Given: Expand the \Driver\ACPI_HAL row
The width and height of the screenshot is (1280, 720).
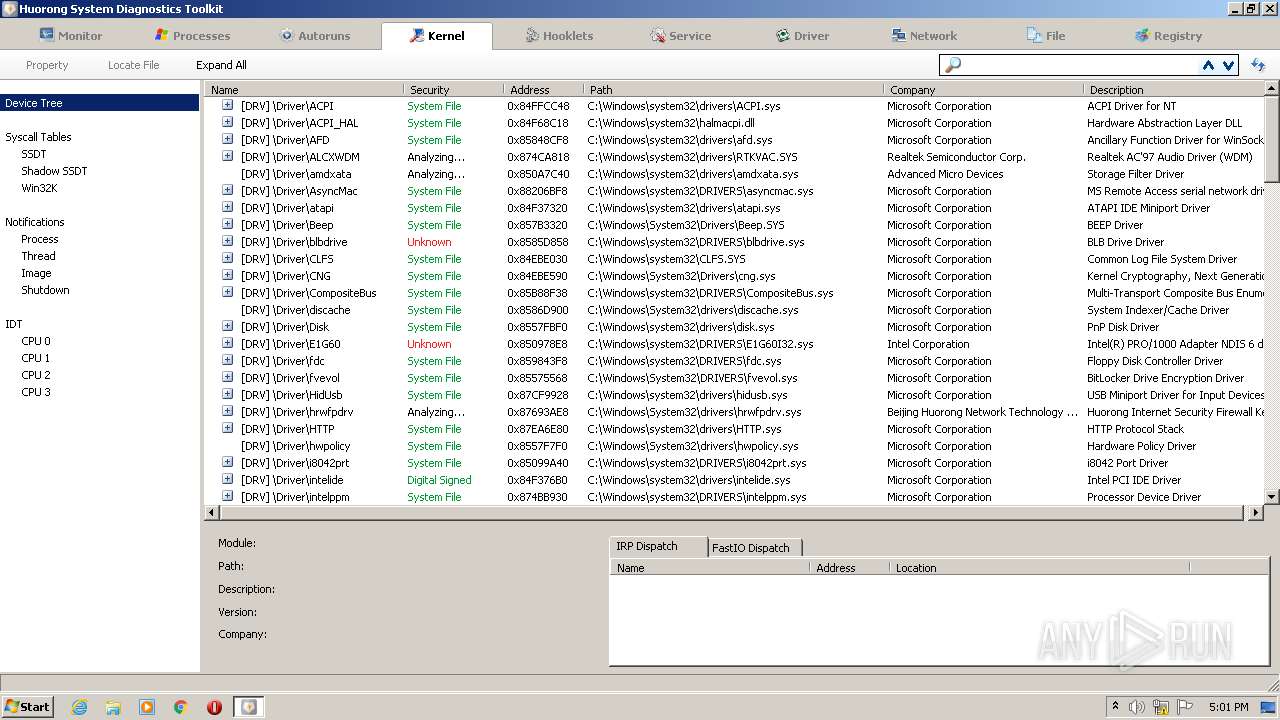Looking at the screenshot, I should pyautogui.click(x=228, y=122).
